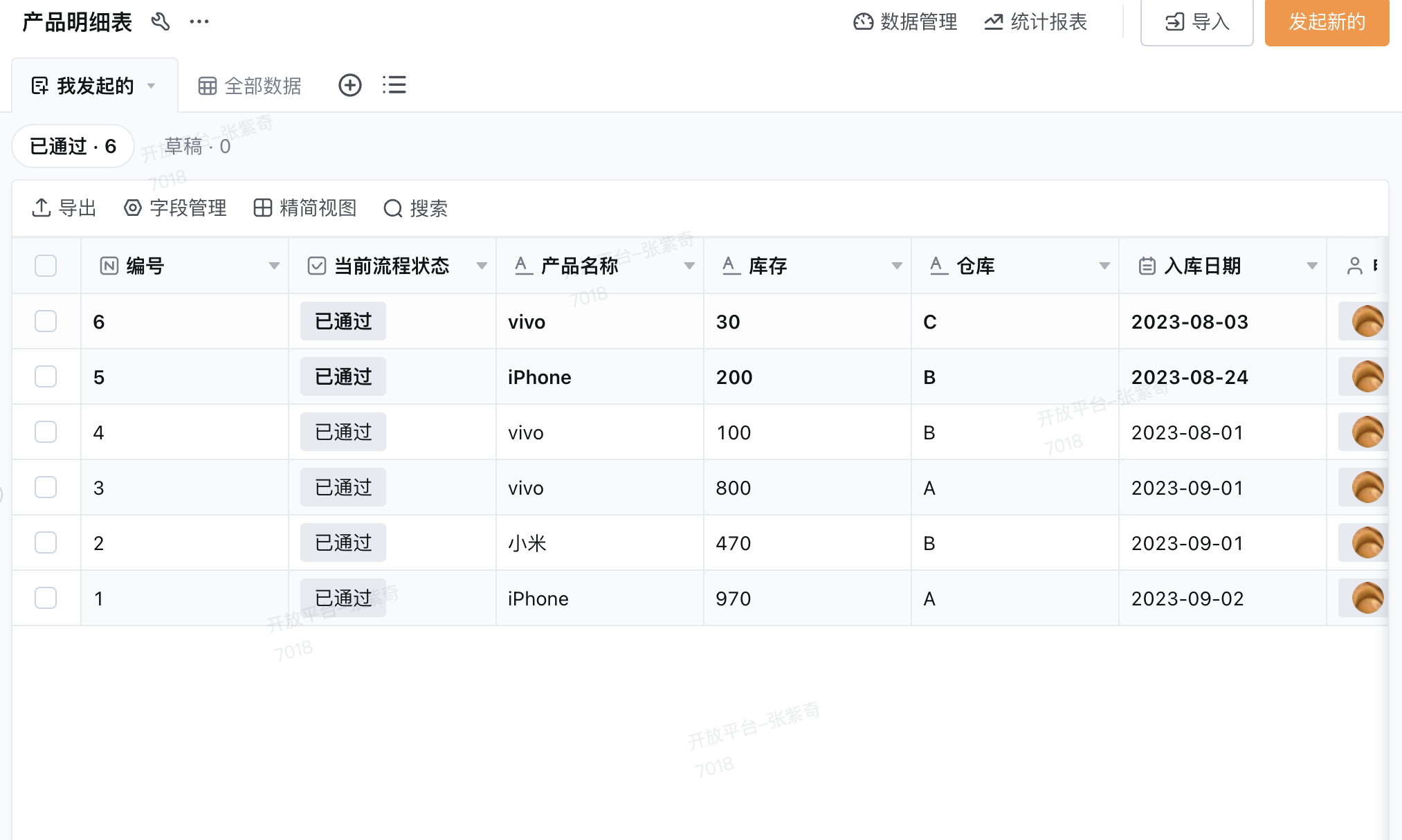Select the 草稿 · 0 filter
Screen dimensions: 1402x840
click(x=197, y=146)
